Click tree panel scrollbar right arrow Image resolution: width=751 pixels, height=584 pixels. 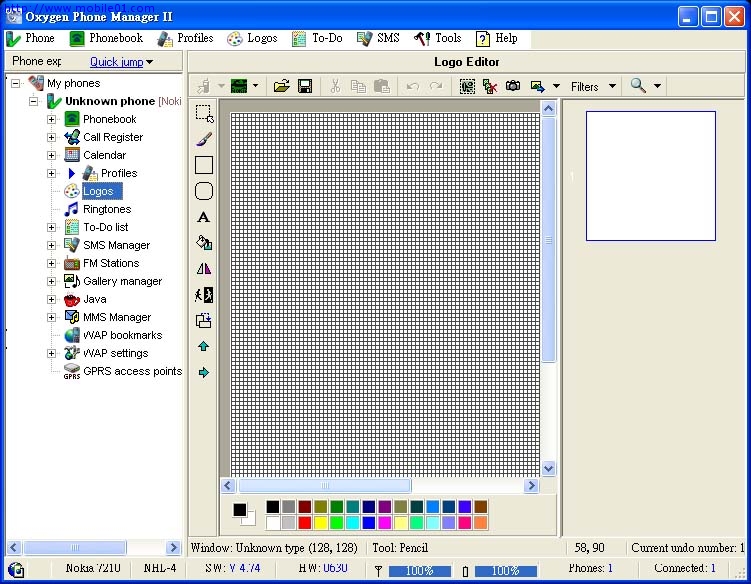(173, 547)
